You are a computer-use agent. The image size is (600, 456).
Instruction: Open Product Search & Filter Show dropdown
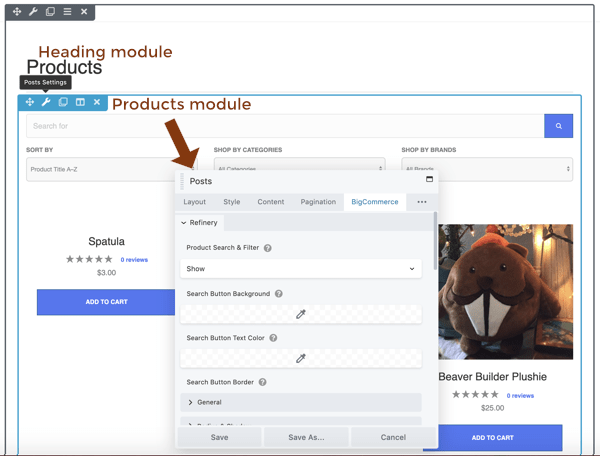coord(300,269)
